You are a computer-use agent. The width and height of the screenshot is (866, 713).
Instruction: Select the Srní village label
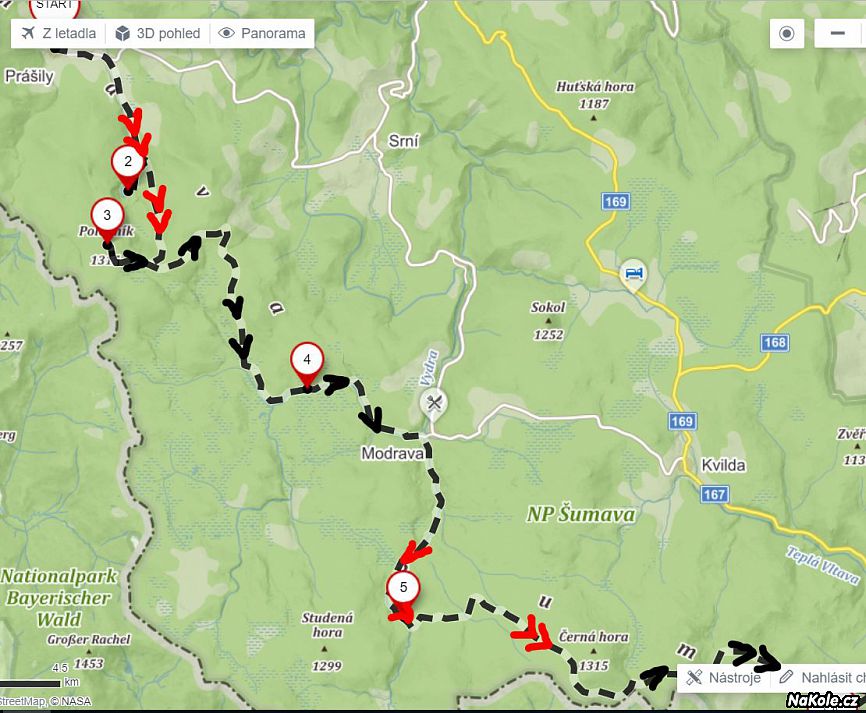404,141
